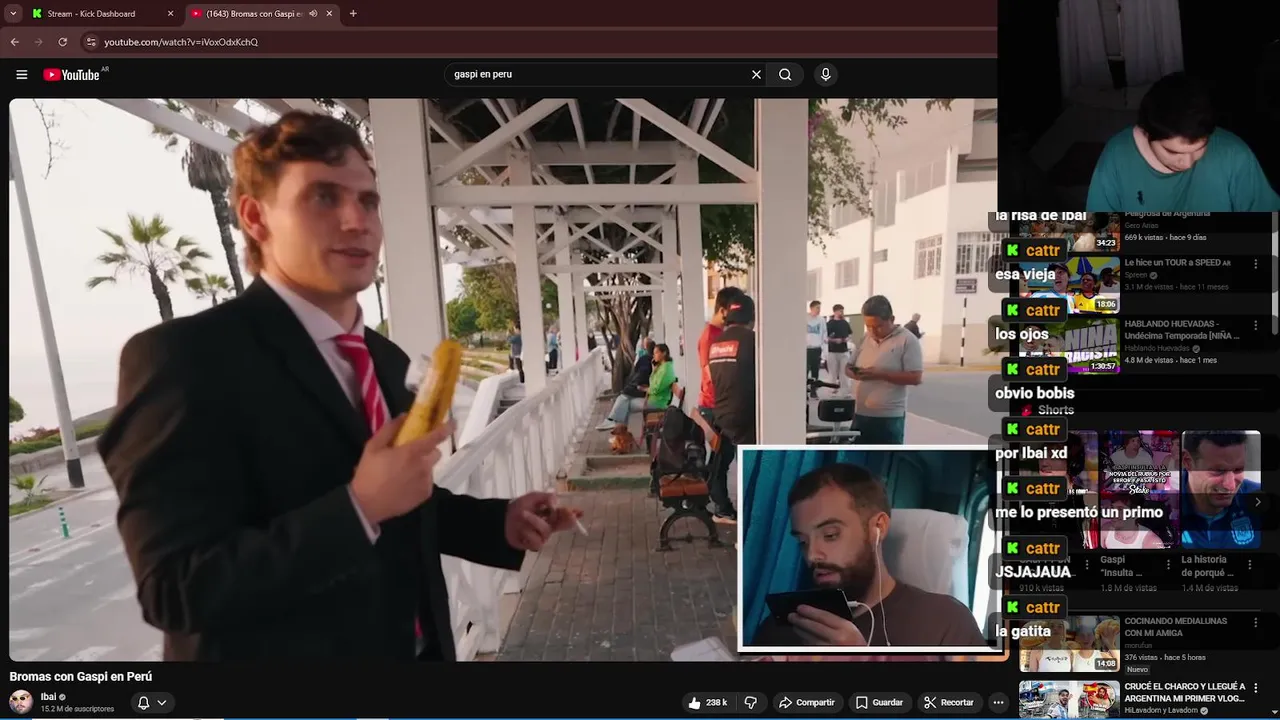The image size is (1280, 720).
Task: Open the tab search dropdown arrow
Action: pos(13,14)
